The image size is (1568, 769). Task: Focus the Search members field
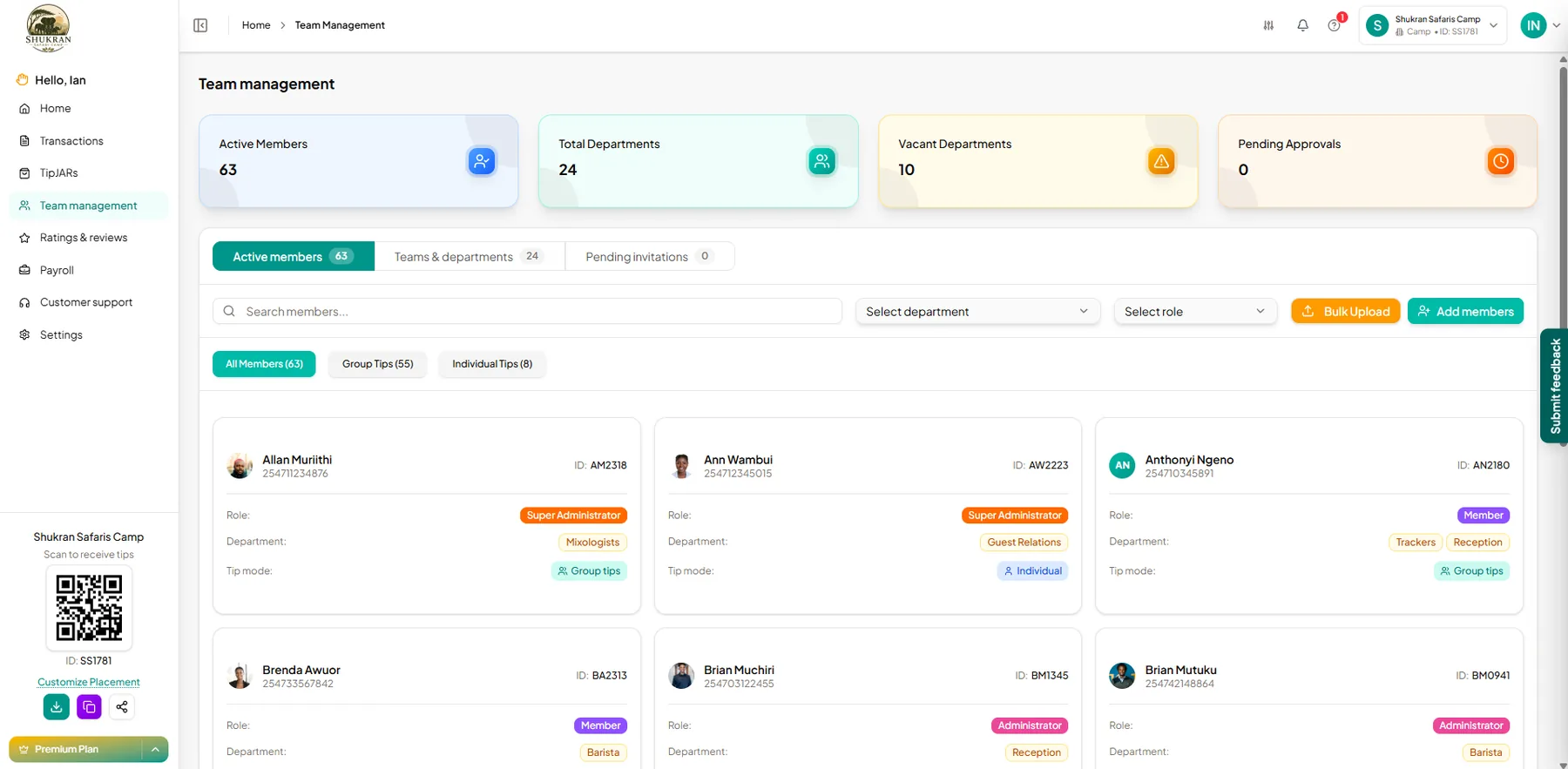pyautogui.click(x=527, y=311)
